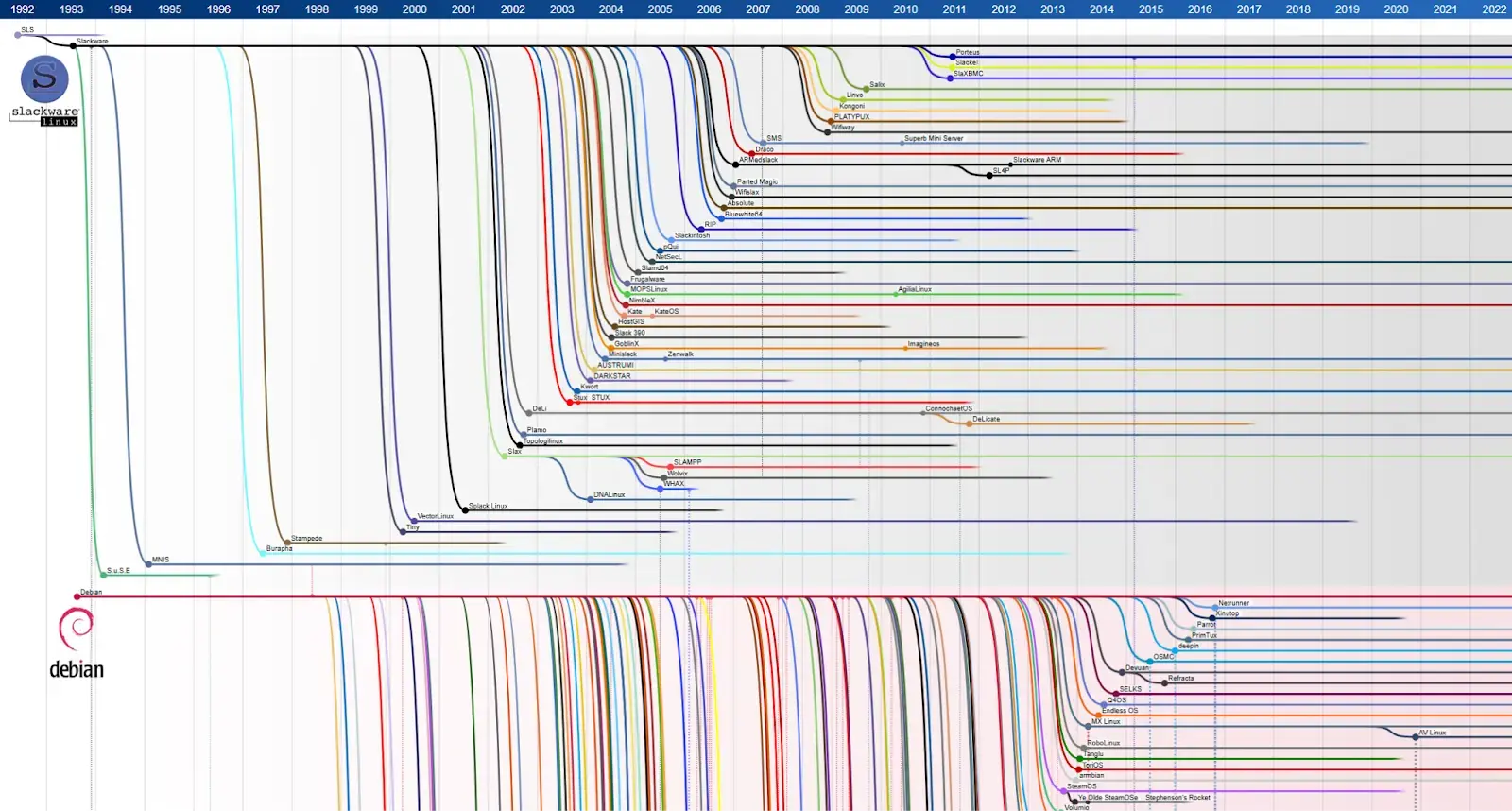Image resolution: width=1512 pixels, height=811 pixels.
Task: Click the Slackware ARM label
Action: tap(1037, 160)
